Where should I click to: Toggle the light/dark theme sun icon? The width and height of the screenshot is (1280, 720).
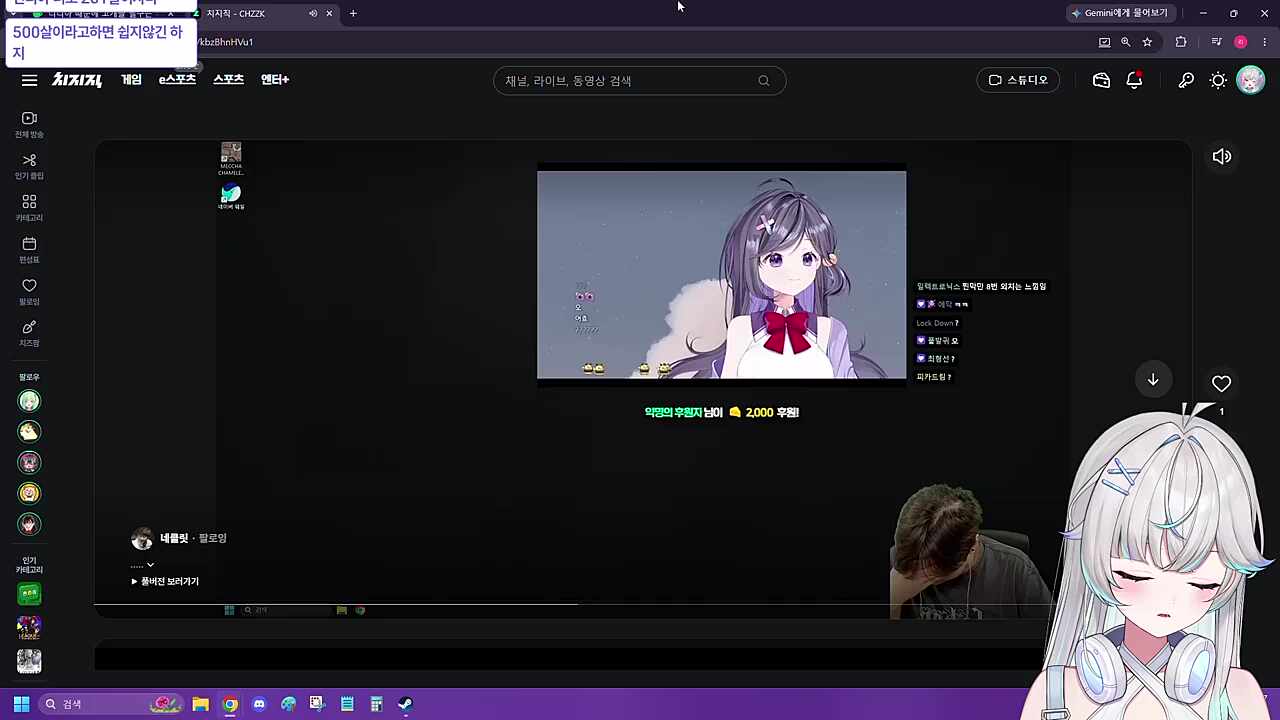[1218, 80]
